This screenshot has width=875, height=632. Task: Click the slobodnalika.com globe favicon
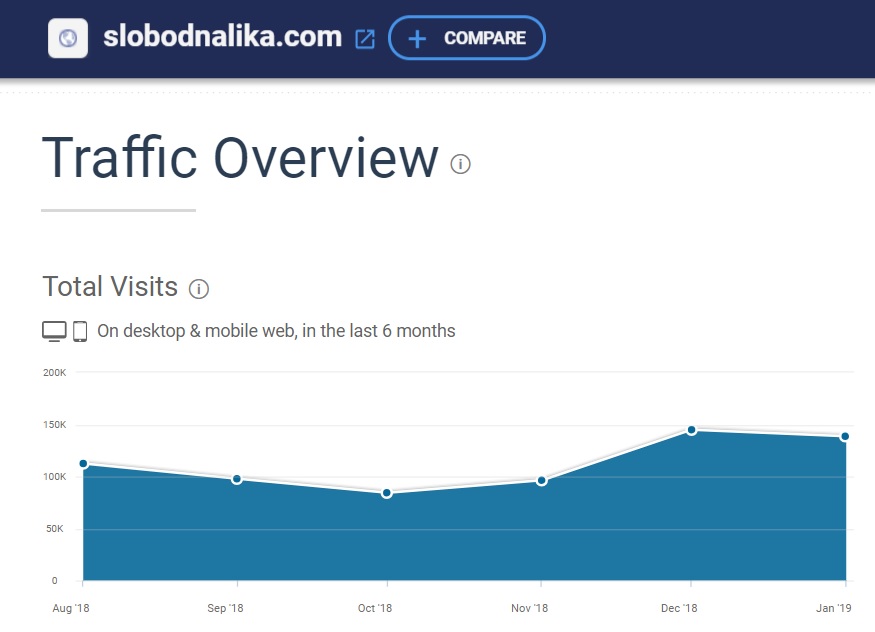[x=68, y=38]
